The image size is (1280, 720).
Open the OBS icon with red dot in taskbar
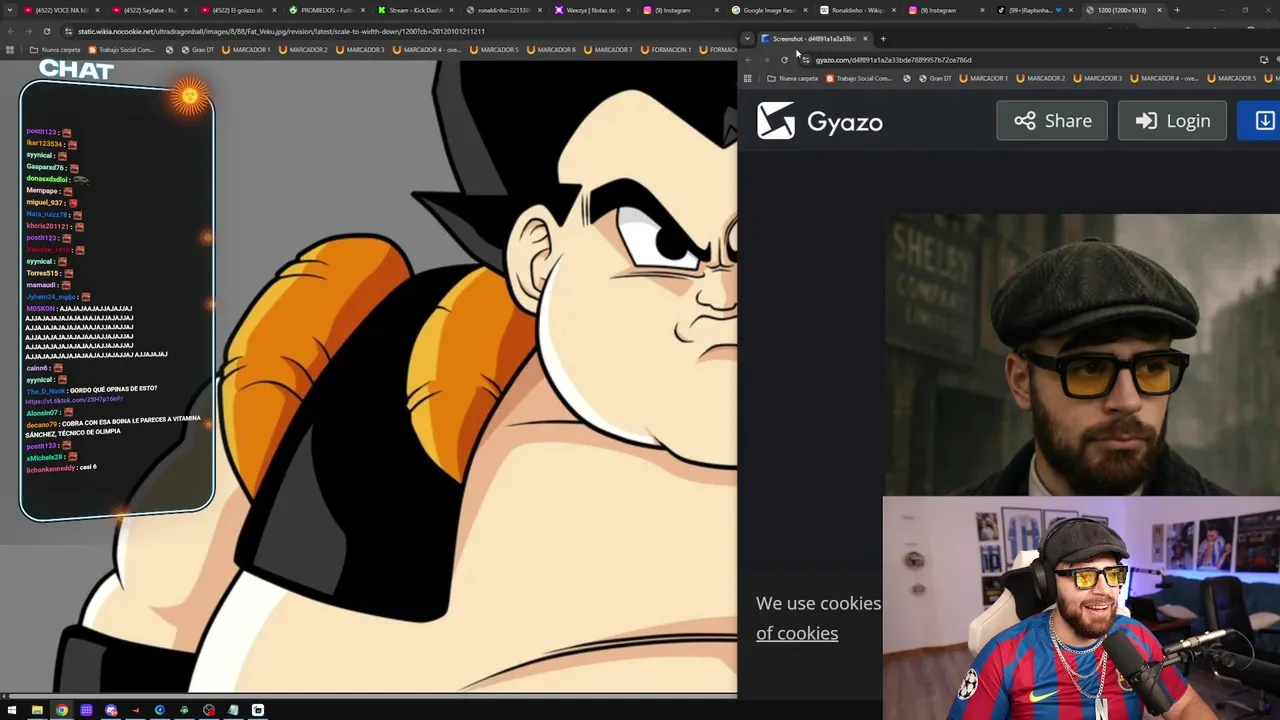click(x=209, y=711)
